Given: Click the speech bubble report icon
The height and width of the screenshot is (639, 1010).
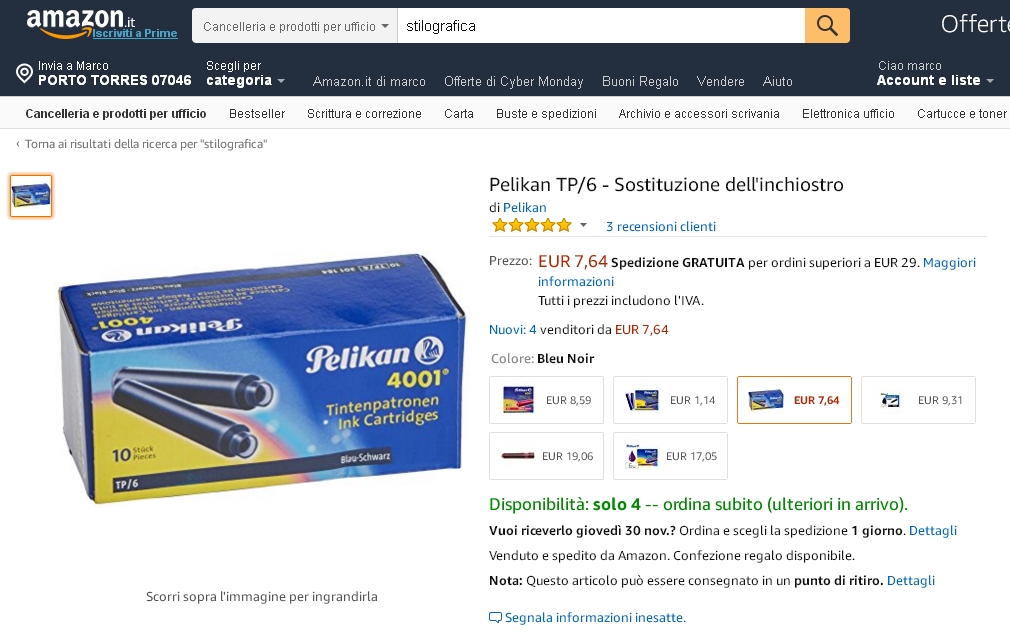Looking at the screenshot, I should pyautogui.click(x=495, y=618).
